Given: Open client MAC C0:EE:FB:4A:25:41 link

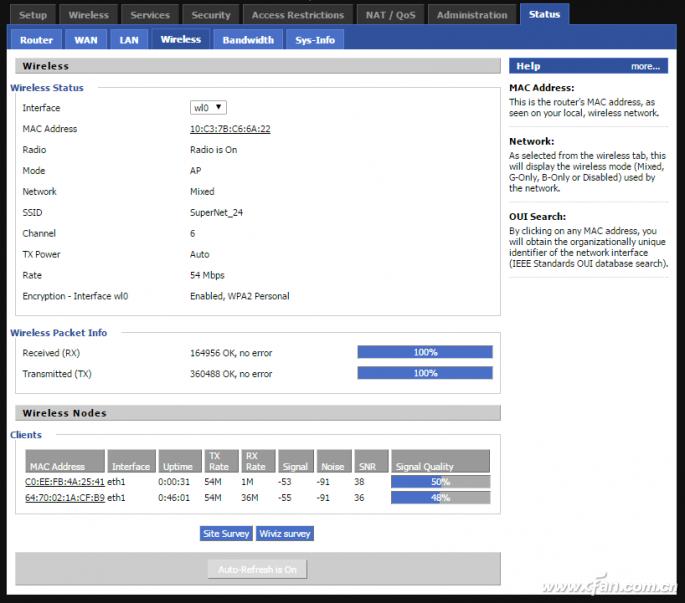Looking at the screenshot, I should click(x=65, y=482).
